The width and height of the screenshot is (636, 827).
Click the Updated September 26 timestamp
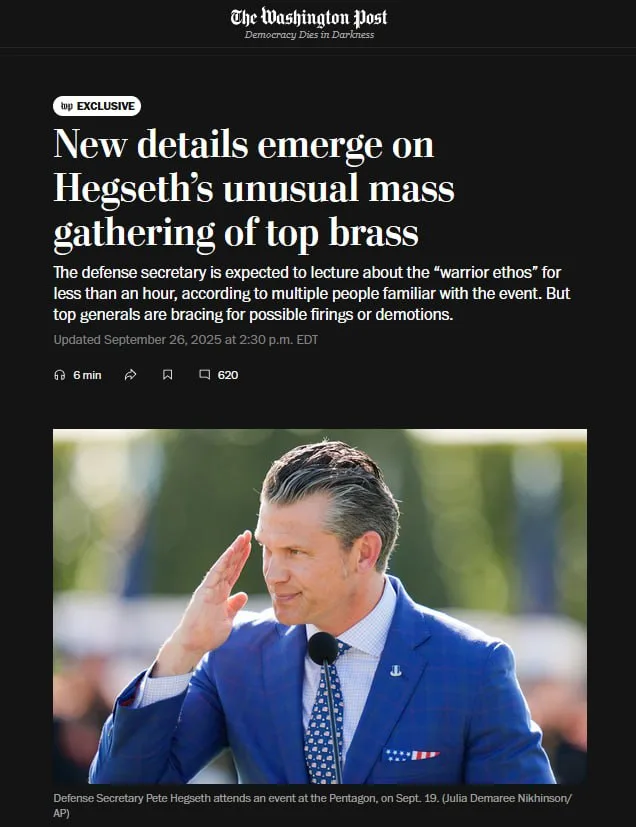(186, 340)
